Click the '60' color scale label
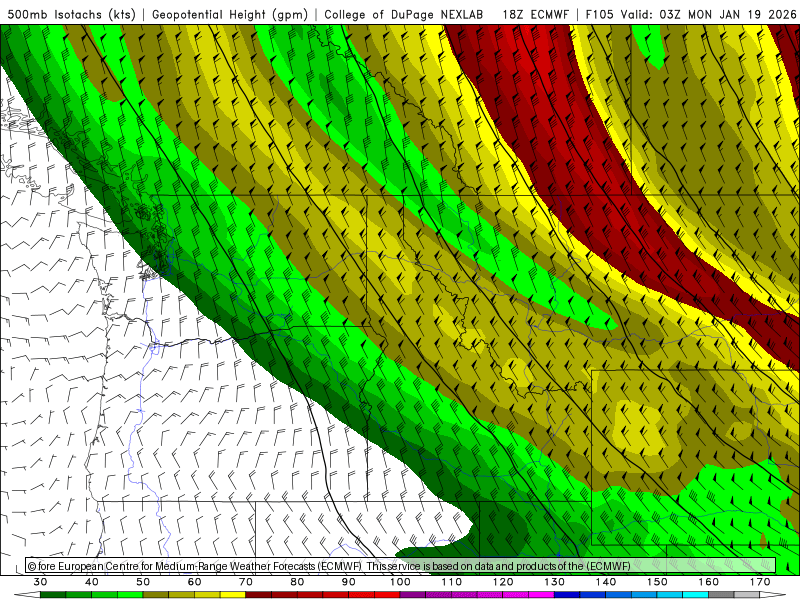 click(x=194, y=582)
